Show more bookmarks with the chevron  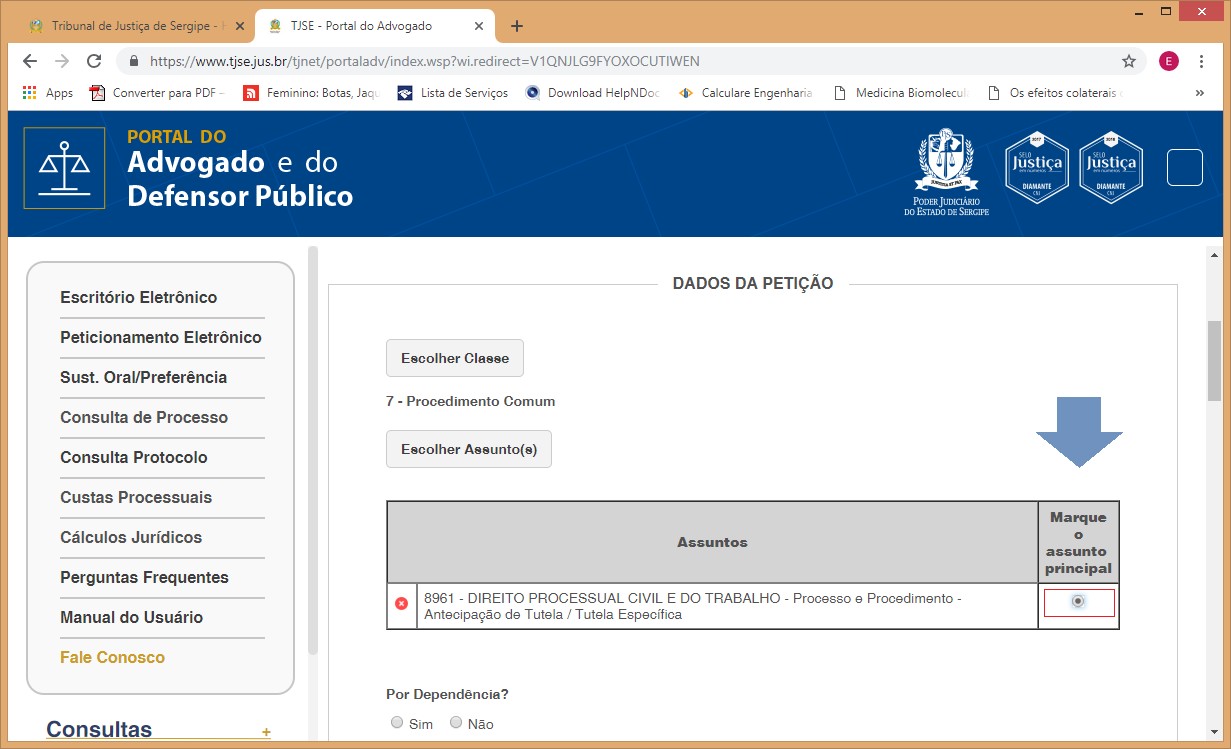point(1199,93)
